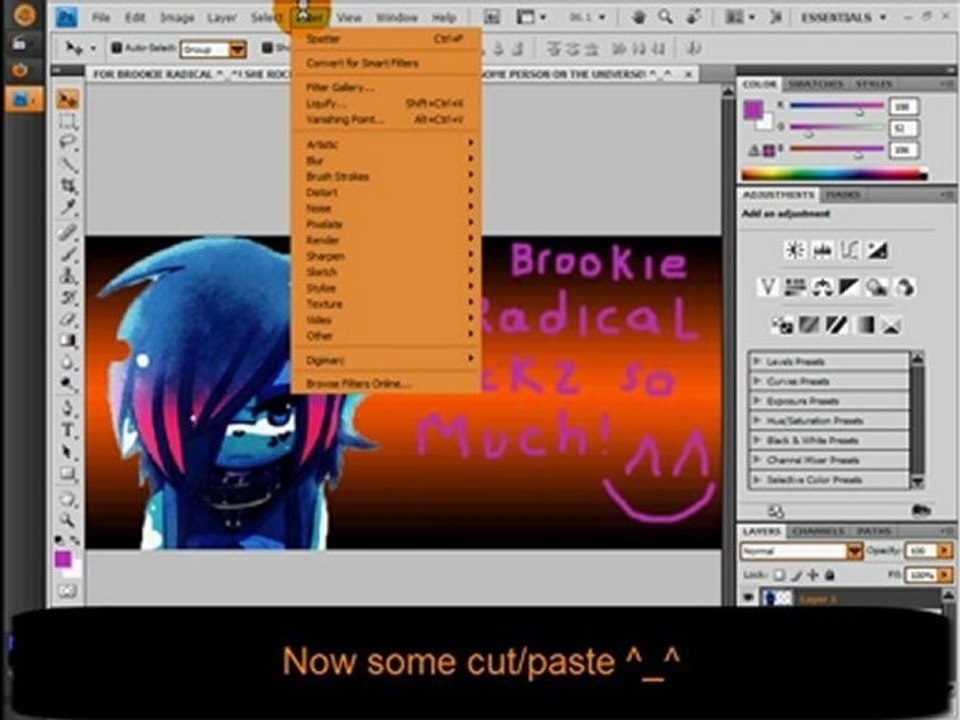Open the Auto-Select Group dropdown

tap(213, 49)
